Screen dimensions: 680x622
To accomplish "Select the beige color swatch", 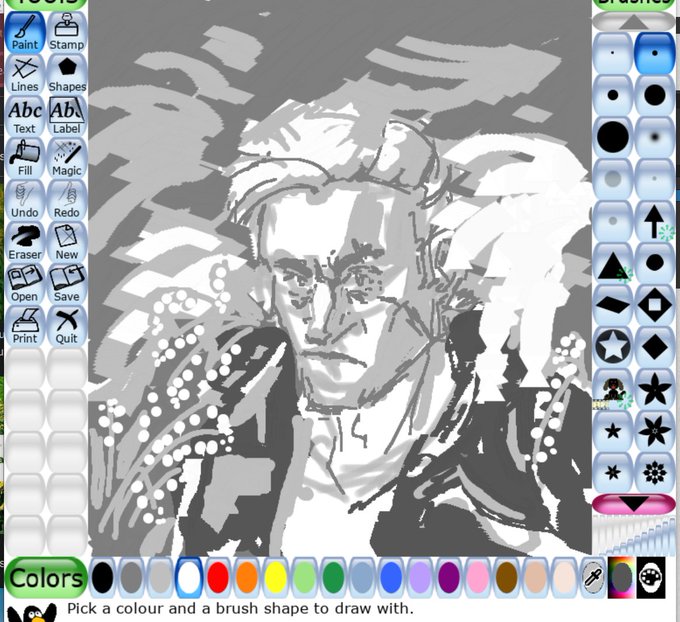I will (x=564, y=577).
